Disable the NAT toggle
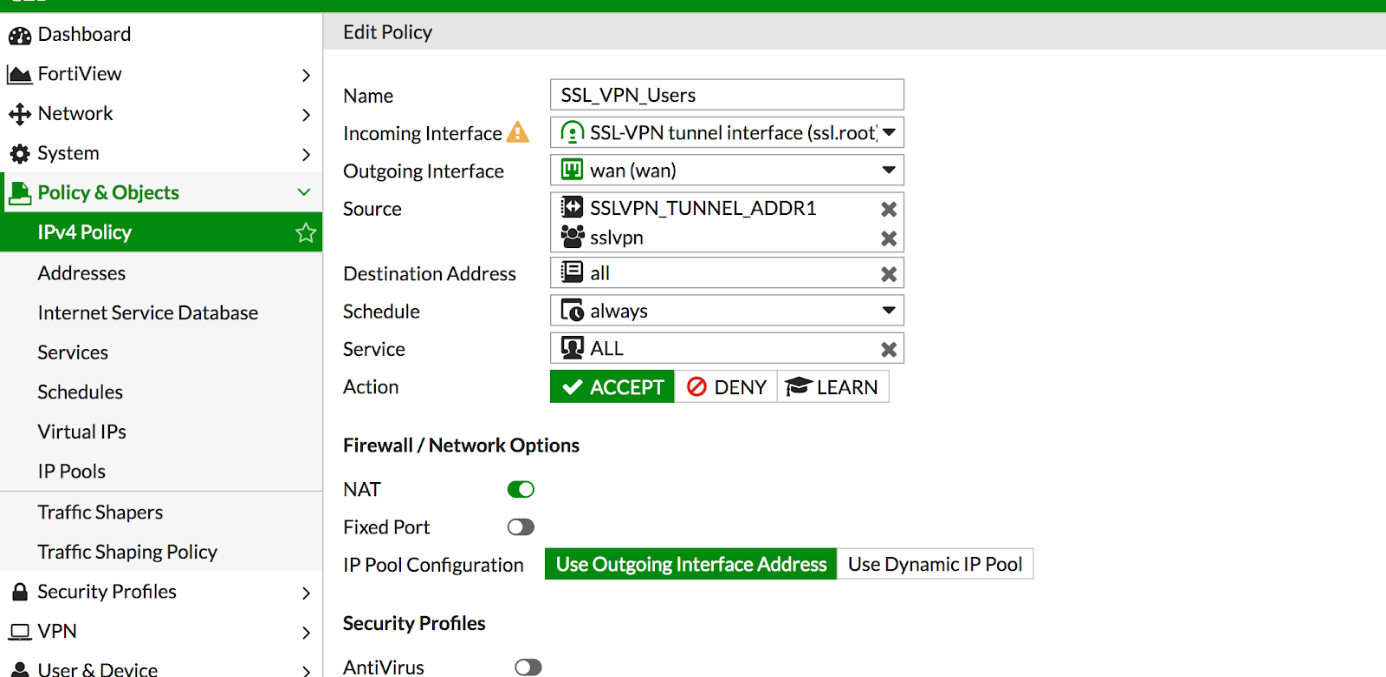This screenshot has height=677, width=1386. pyautogui.click(x=521, y=489)
